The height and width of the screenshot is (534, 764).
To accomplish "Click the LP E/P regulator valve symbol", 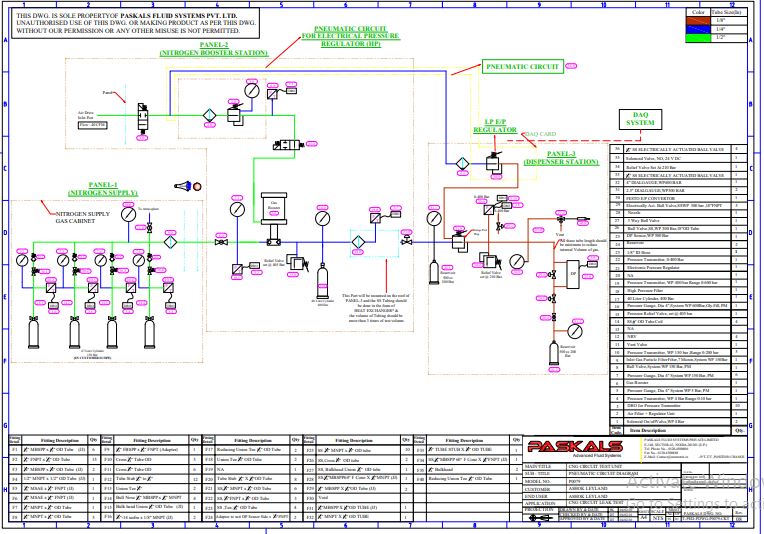I will coord(491,160).
